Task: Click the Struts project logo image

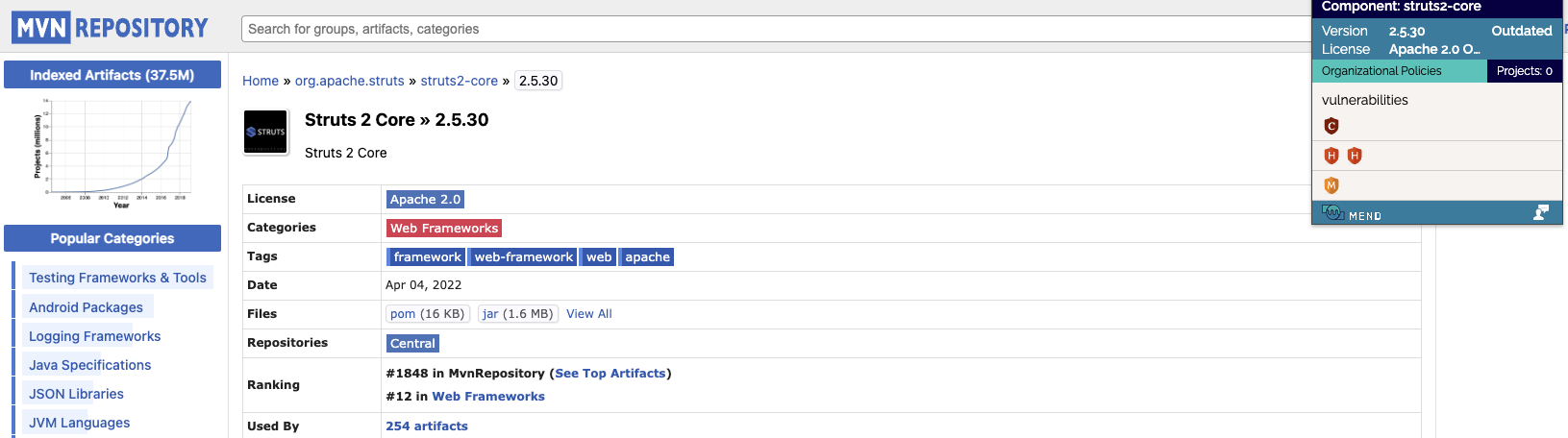Action: pyautogui.click(x=266, y=133)
